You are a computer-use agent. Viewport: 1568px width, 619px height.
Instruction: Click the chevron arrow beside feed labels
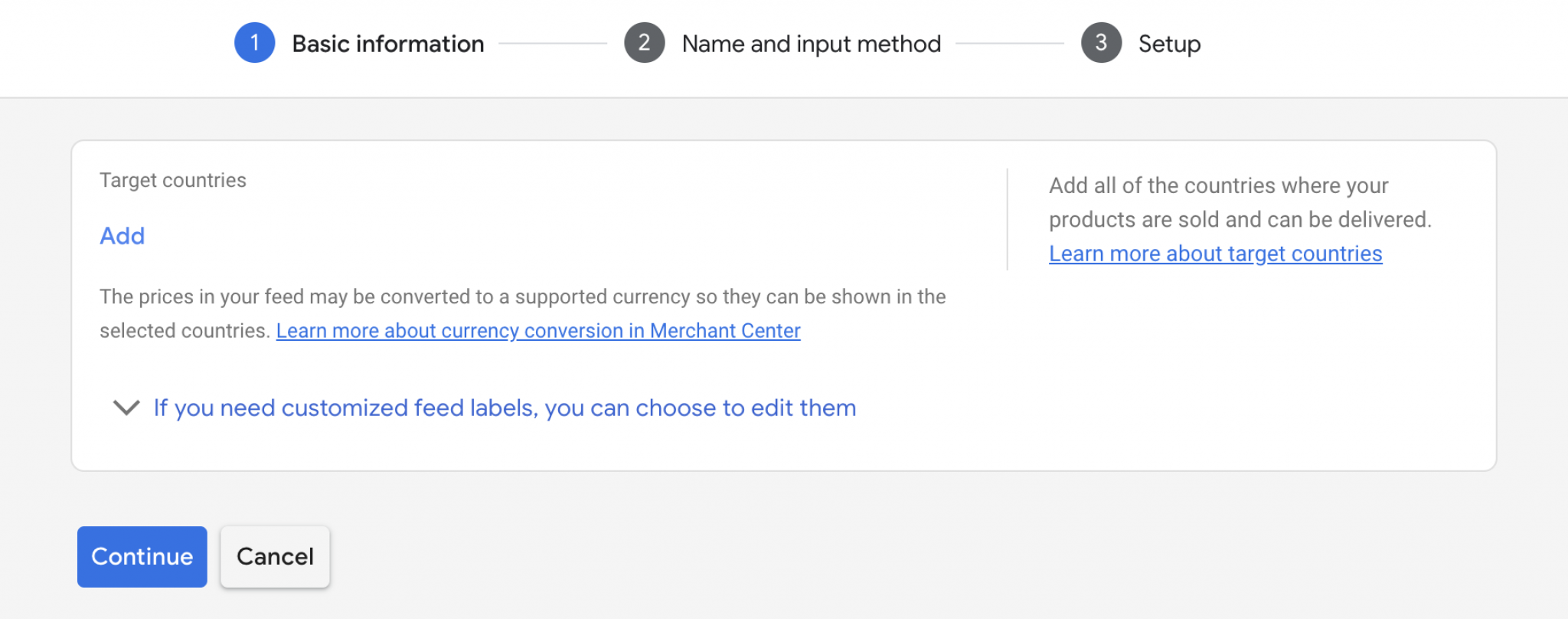[126, 408]
